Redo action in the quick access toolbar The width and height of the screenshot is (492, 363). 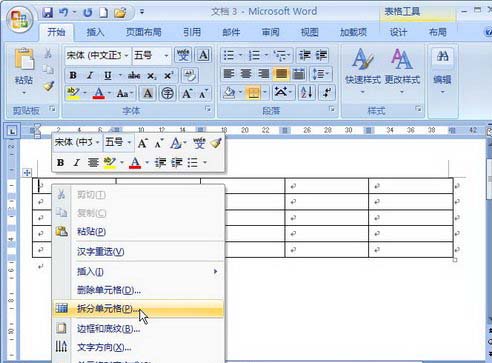coord(88,13)
